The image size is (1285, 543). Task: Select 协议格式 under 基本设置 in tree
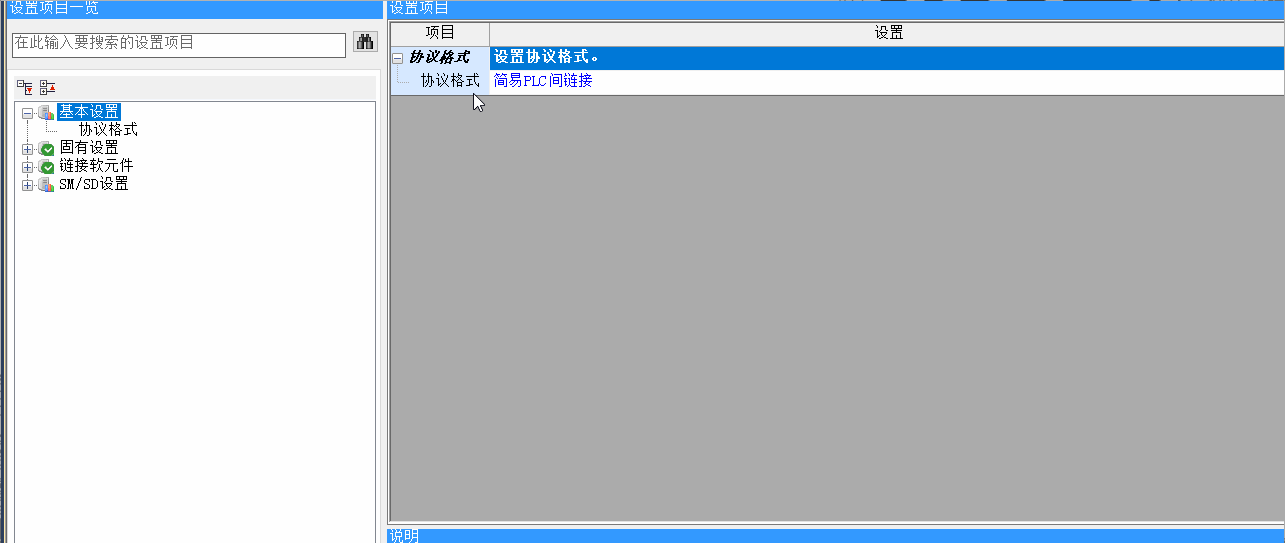pos(108,130)
